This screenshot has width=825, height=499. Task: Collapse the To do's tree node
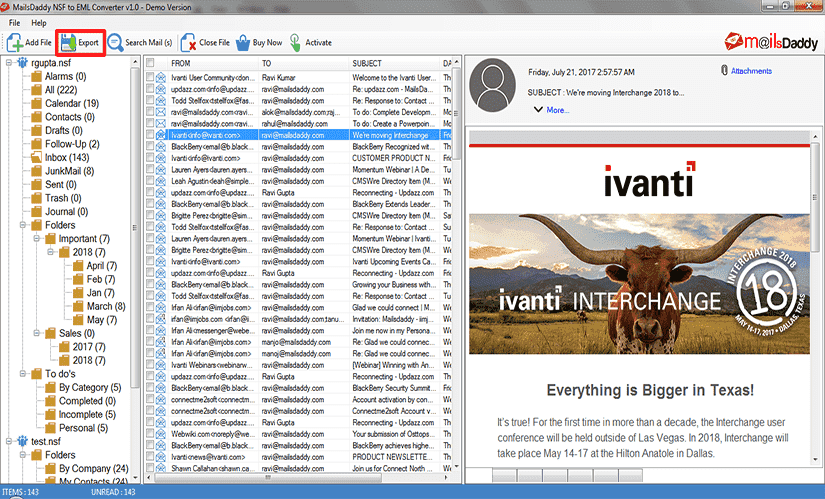[23, 374]
